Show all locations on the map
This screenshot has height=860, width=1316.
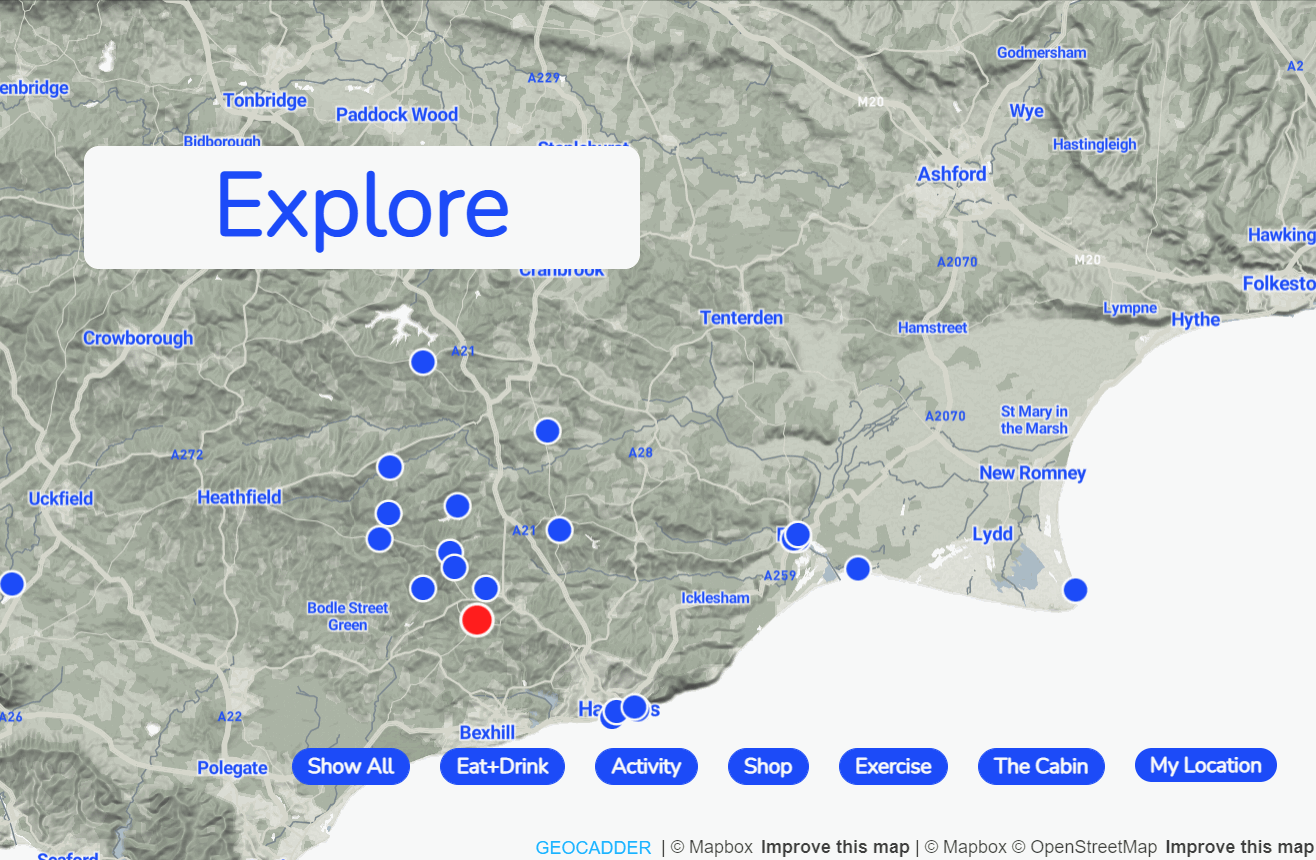(351, 767)
